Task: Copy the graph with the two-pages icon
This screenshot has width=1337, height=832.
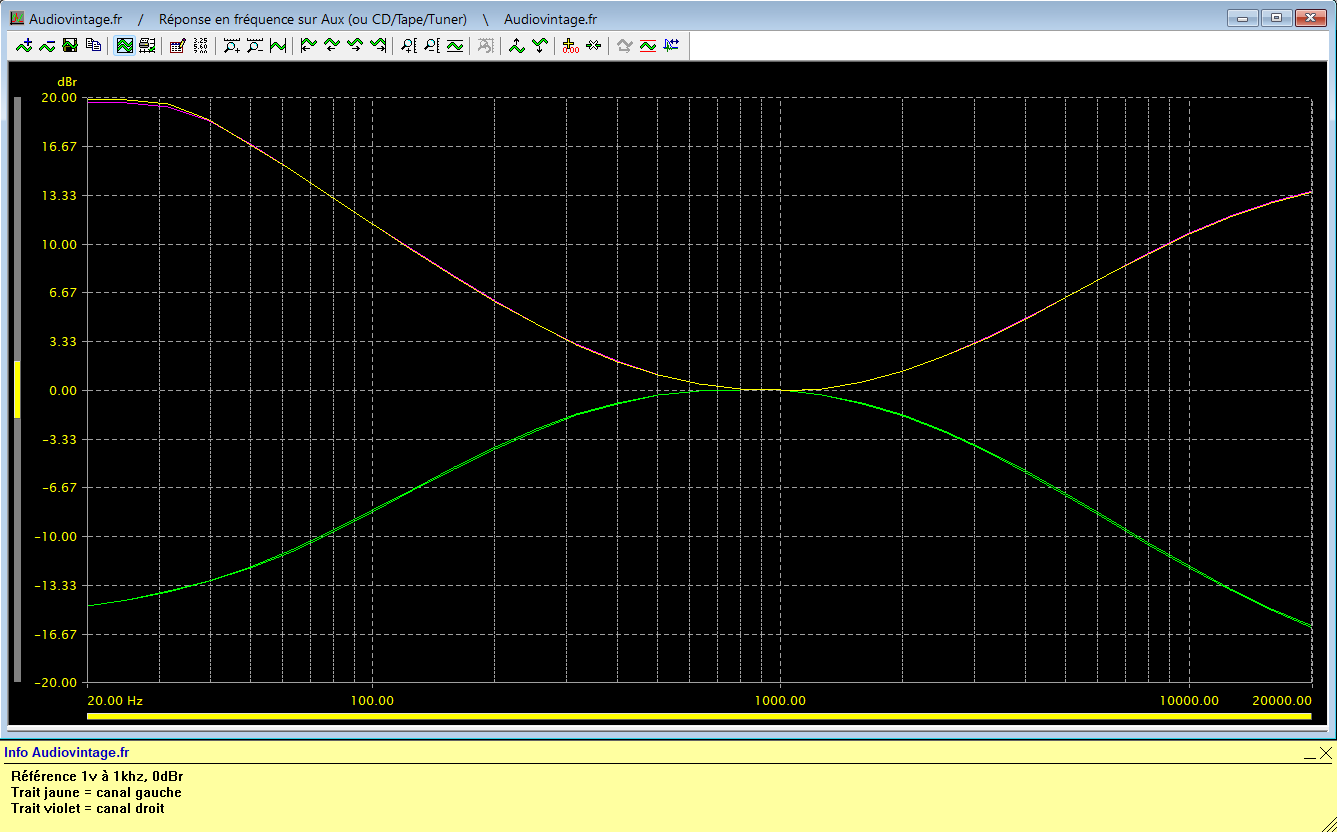Action: click(93, 45)
